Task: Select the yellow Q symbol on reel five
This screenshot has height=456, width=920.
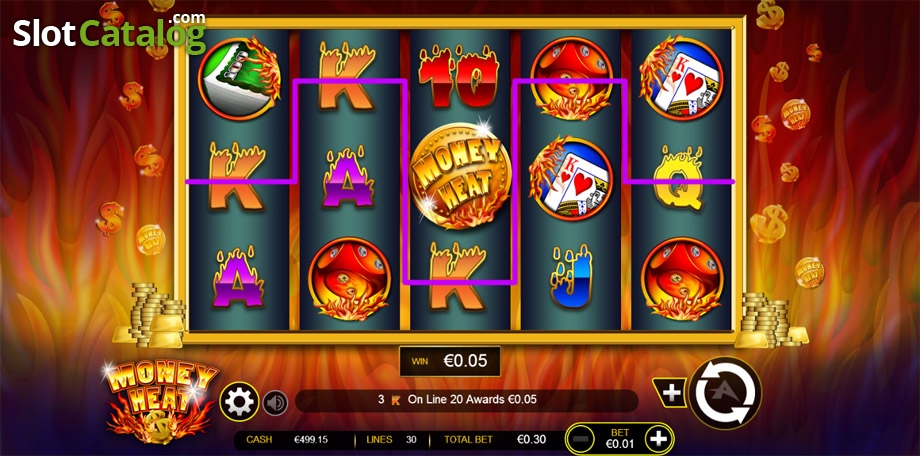Action: 678,178
